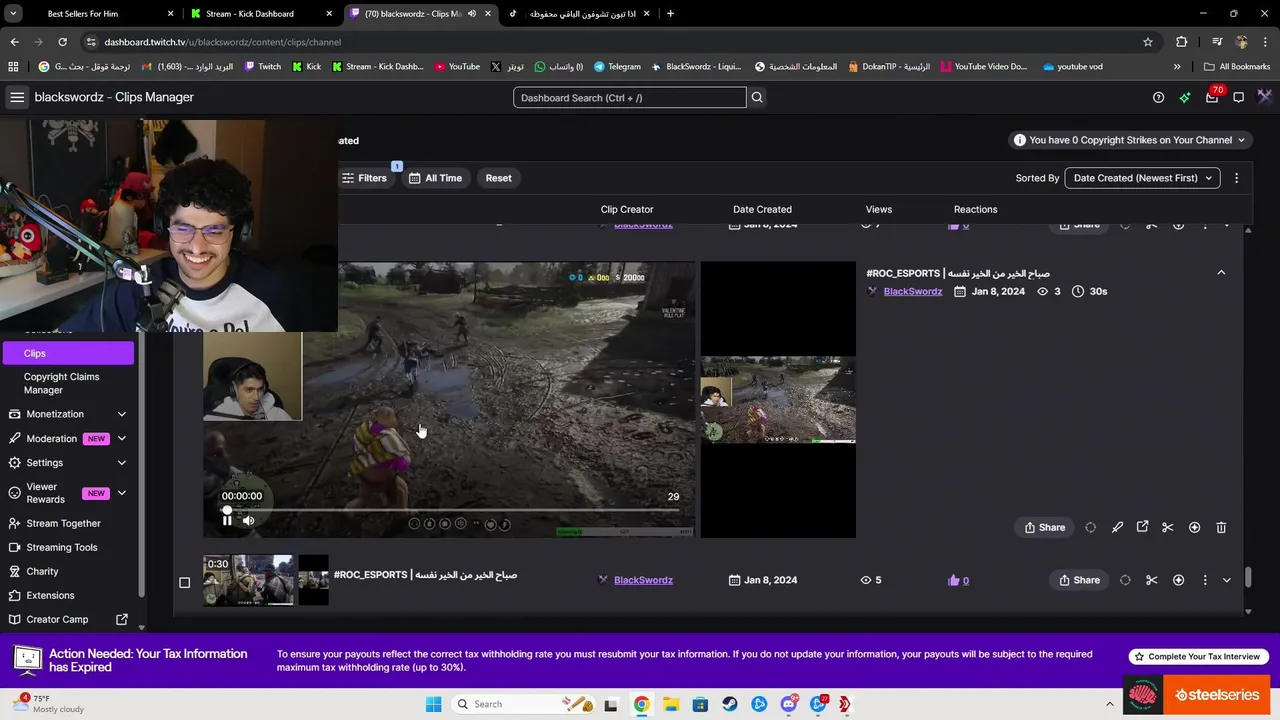Tick the checkbox on the 5-views clip row

[184, 582]
